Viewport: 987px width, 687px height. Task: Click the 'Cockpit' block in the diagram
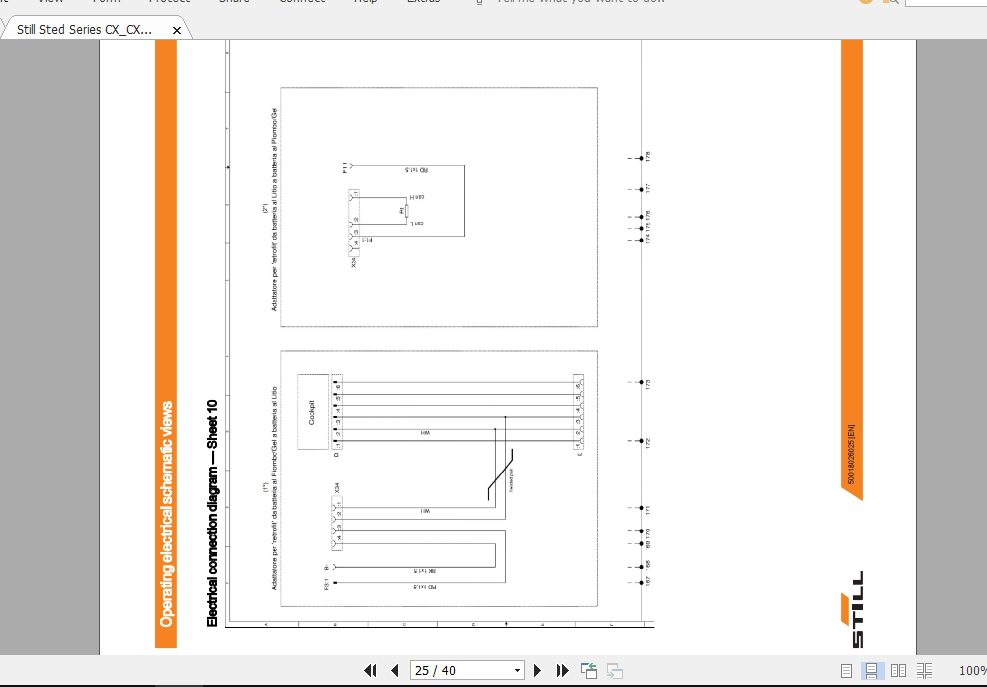312,412
